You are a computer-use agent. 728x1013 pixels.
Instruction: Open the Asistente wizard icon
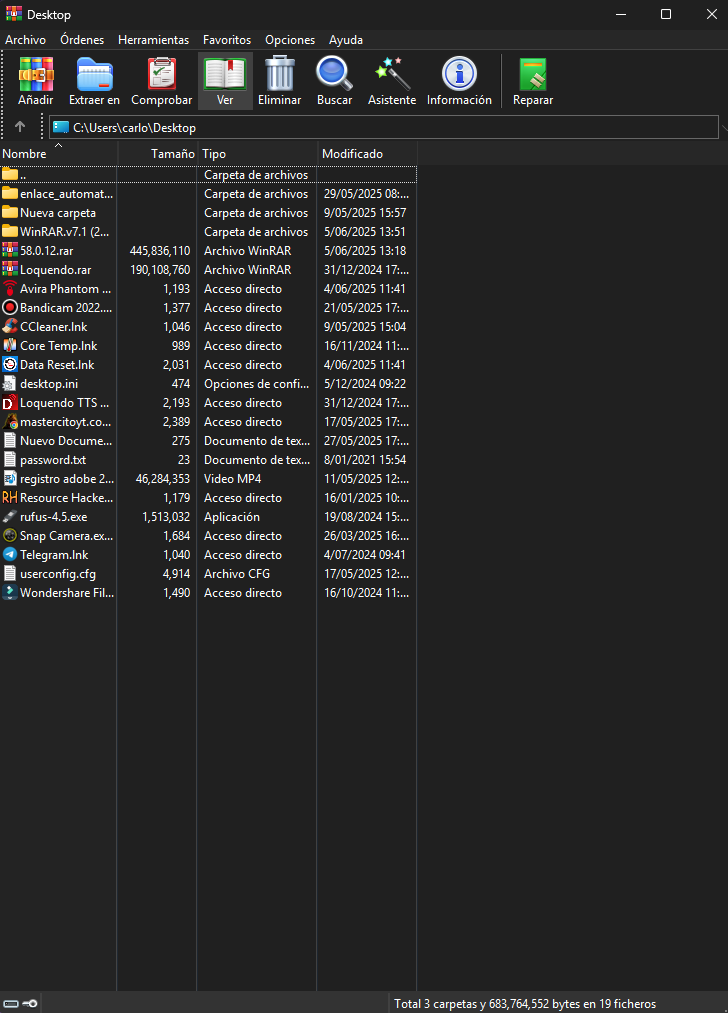(x=392, y=74)
